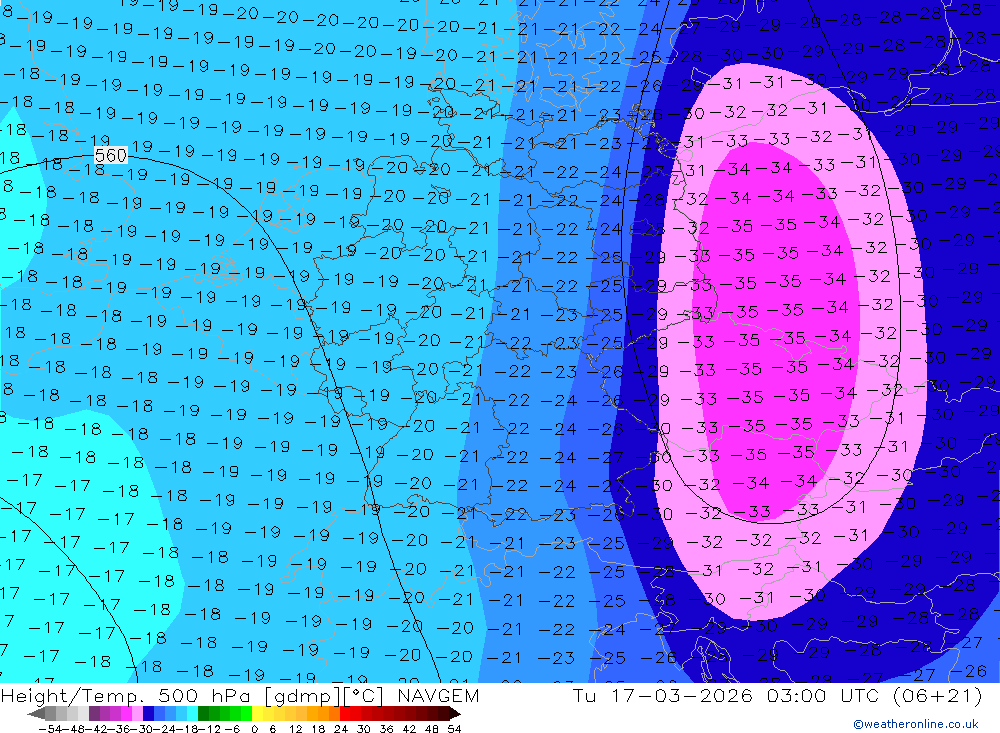Click the gray left arrow end of legend
Image resolution: width=1000 pixels, height=733 pixels.
36,714
